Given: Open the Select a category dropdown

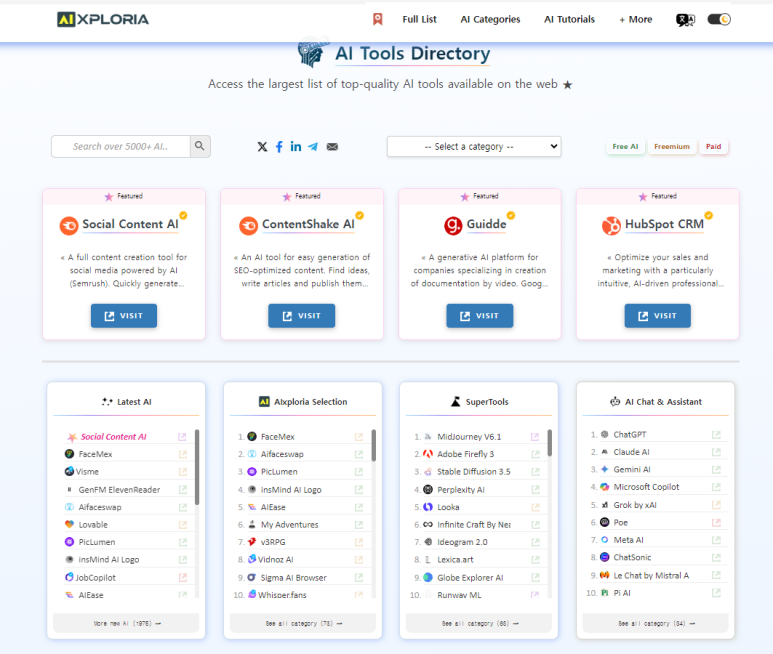Looking at the screenshot, I should [x=474, y=146].
